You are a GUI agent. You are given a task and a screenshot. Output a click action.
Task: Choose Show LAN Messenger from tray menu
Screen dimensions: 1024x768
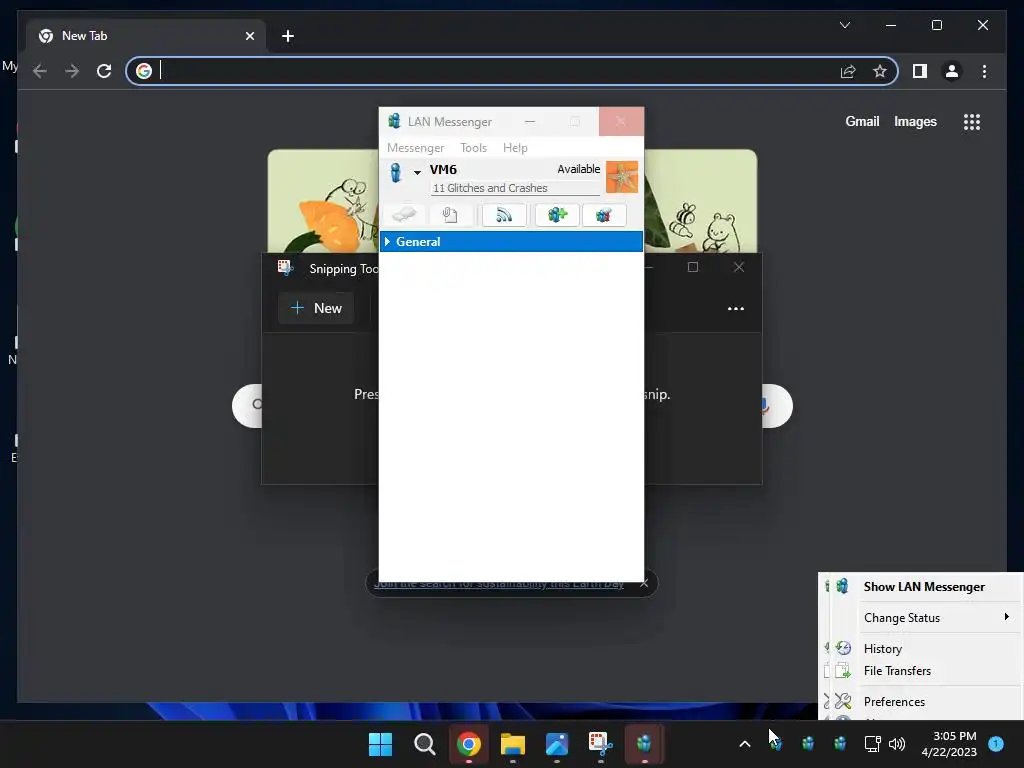pyautogui.click(x=924, y=586)
